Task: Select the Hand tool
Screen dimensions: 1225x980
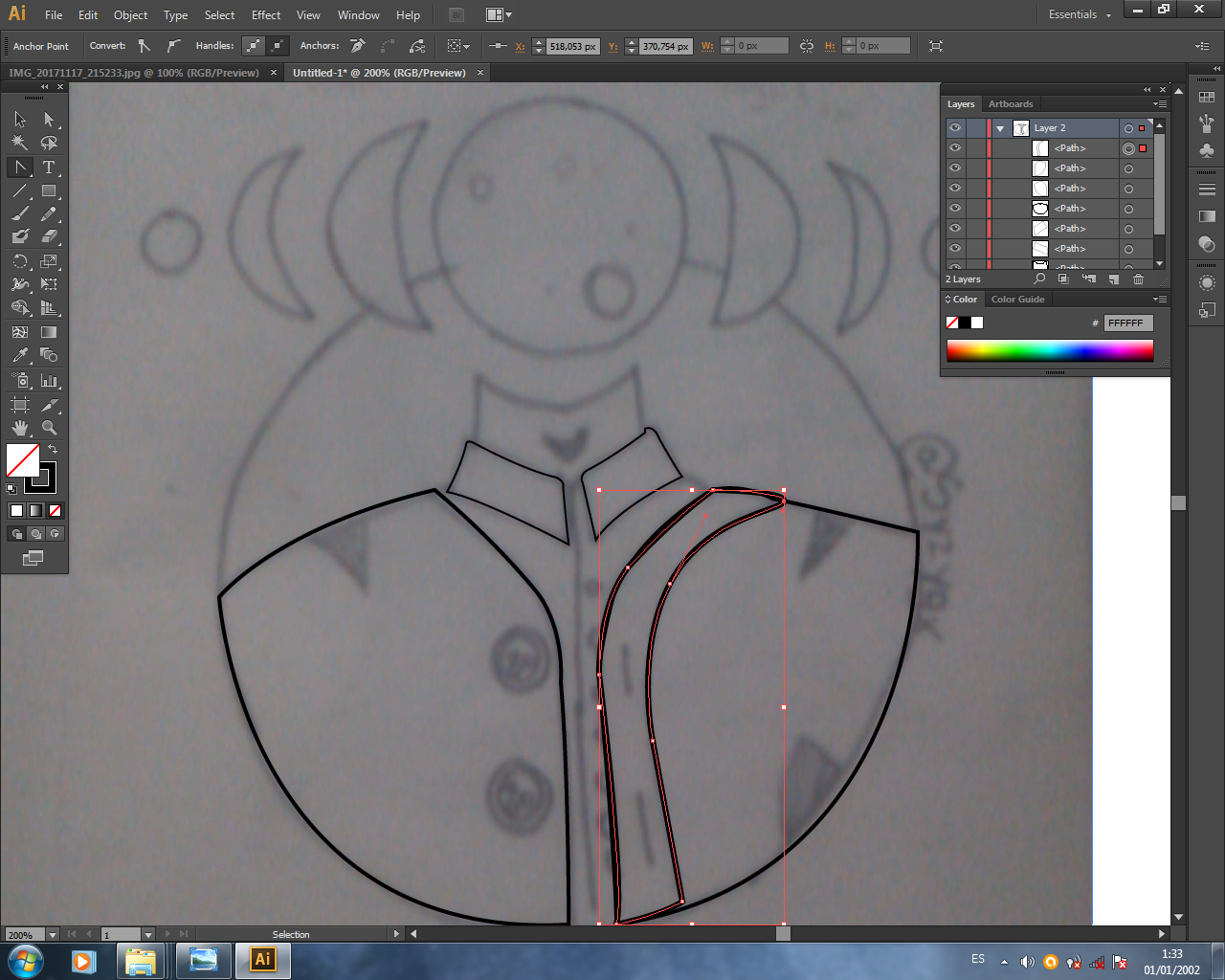Action: pos(20,428)
